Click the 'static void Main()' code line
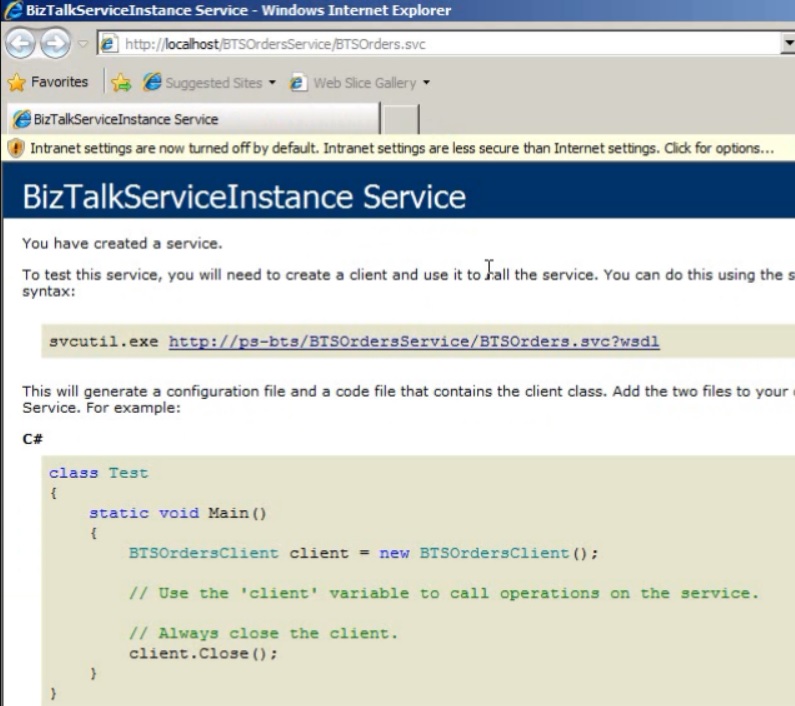Viewport: 795px width, 706px height. [177, 513]
